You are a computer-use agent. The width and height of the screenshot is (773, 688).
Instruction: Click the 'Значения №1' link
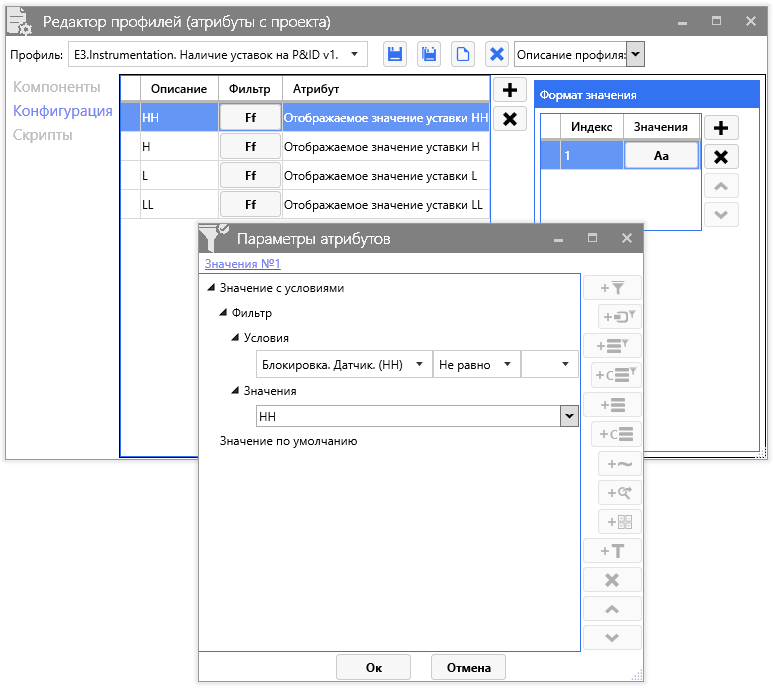(242, 264)
